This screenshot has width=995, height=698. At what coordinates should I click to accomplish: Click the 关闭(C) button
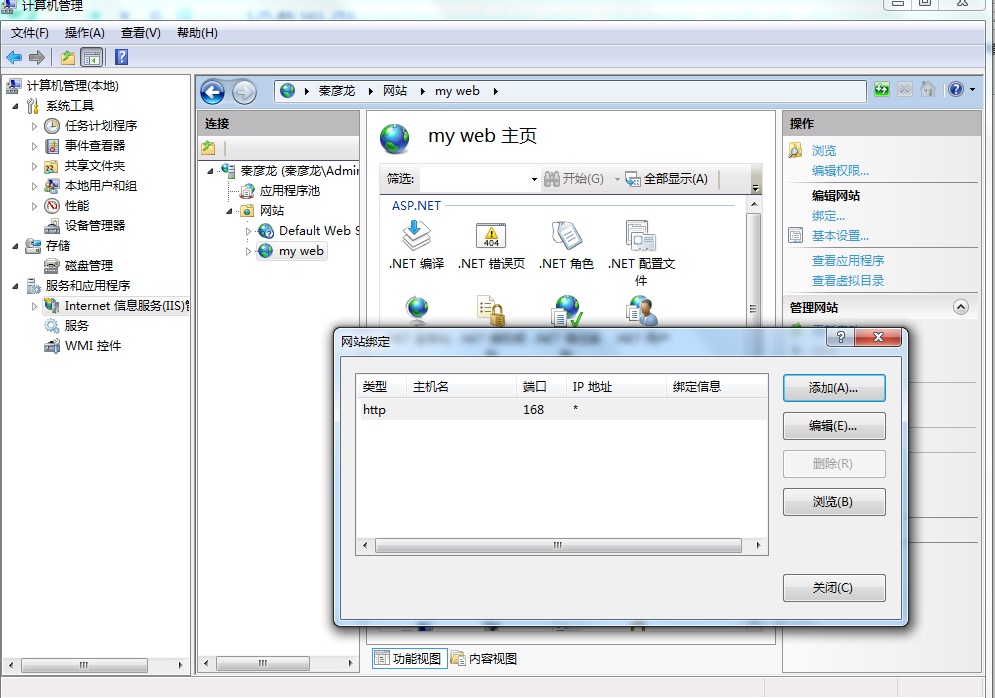coord(833,588)
